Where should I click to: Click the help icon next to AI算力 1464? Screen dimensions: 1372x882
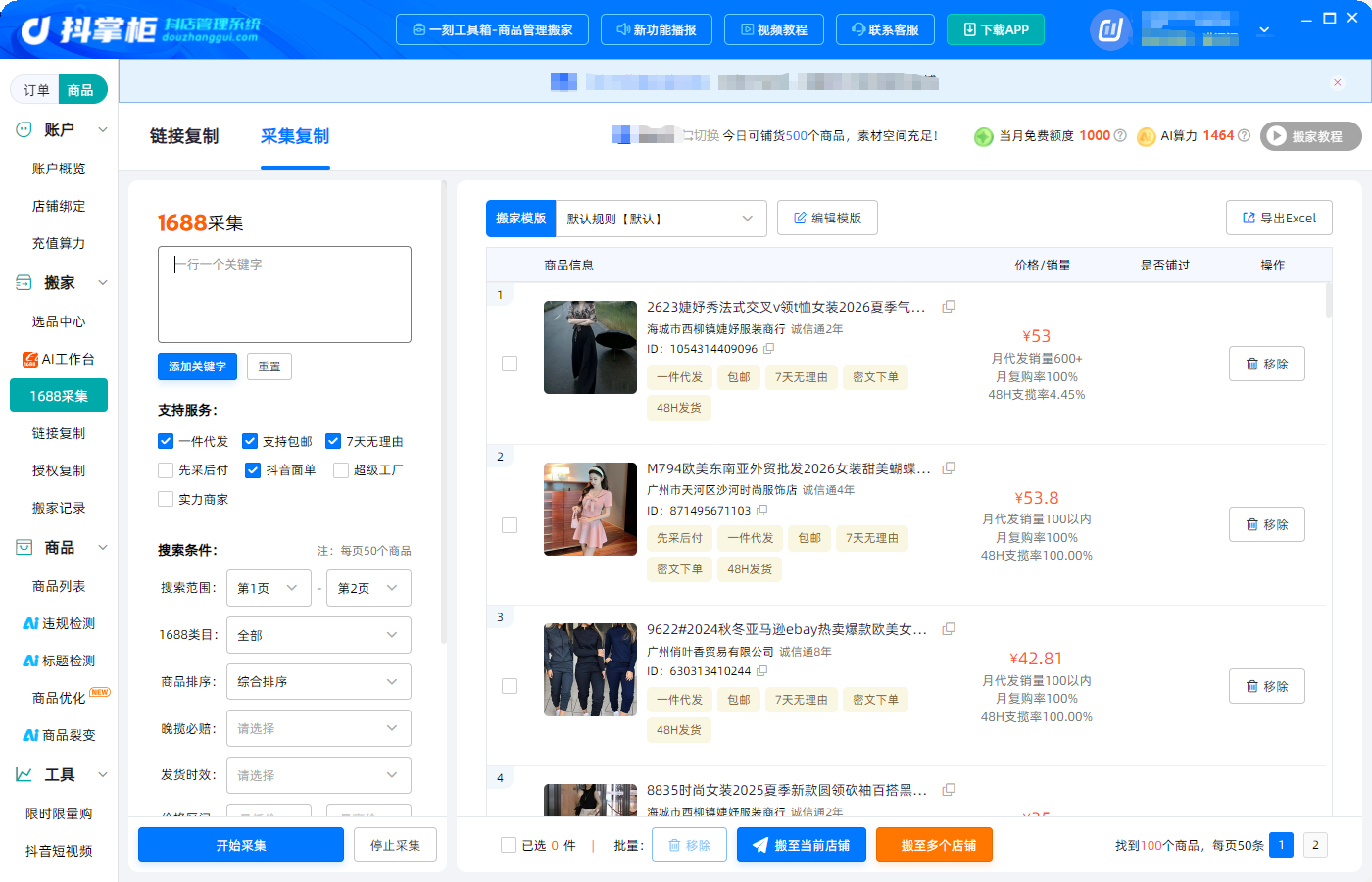pos(1244,136)
